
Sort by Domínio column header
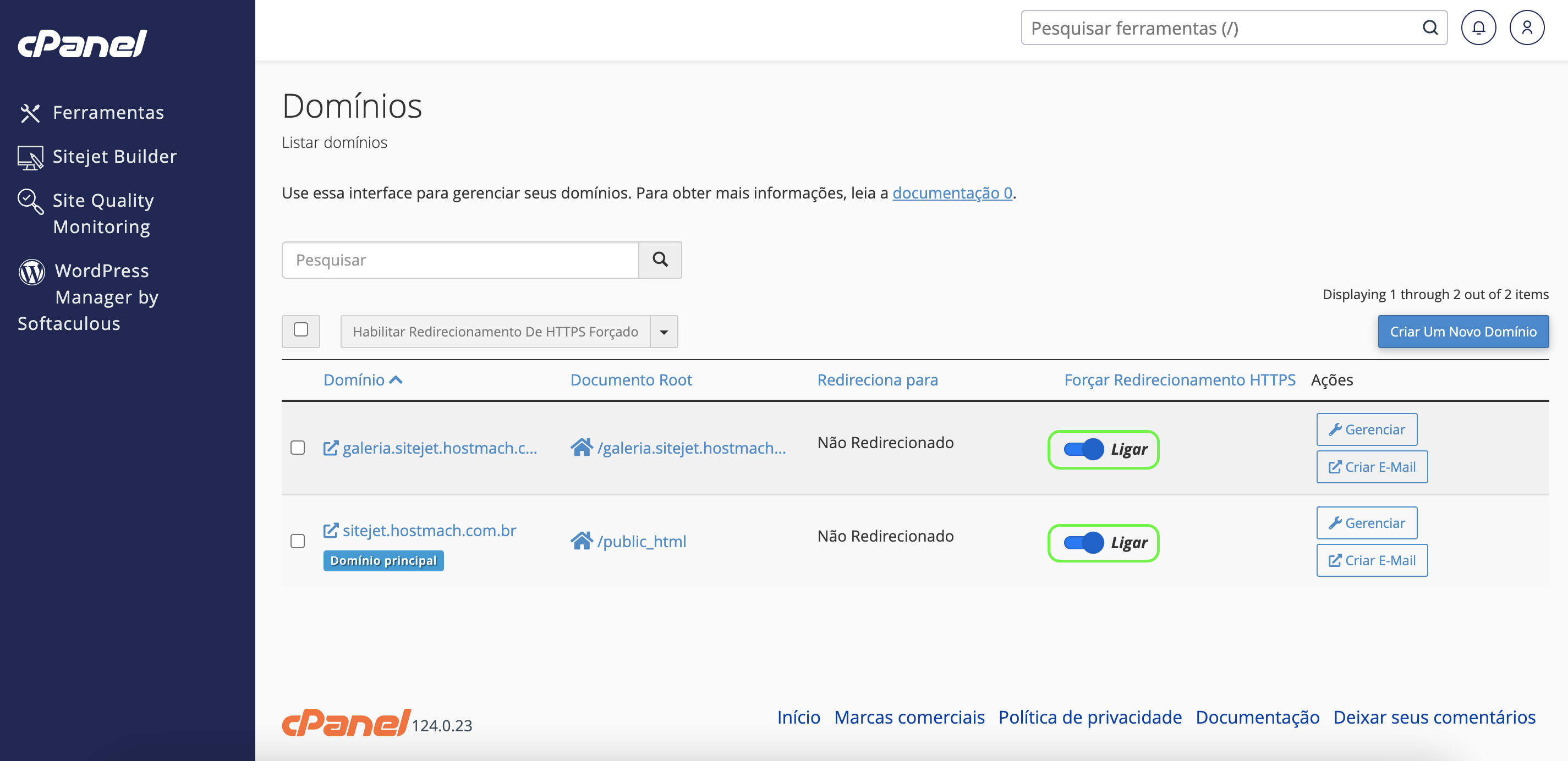(363, 380)
